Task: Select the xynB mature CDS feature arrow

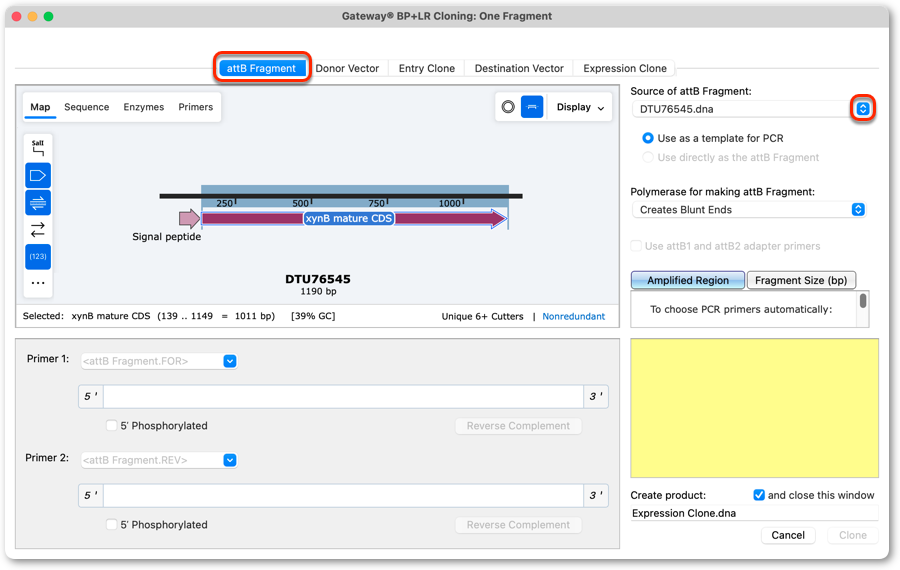Action: coord(355,219)
